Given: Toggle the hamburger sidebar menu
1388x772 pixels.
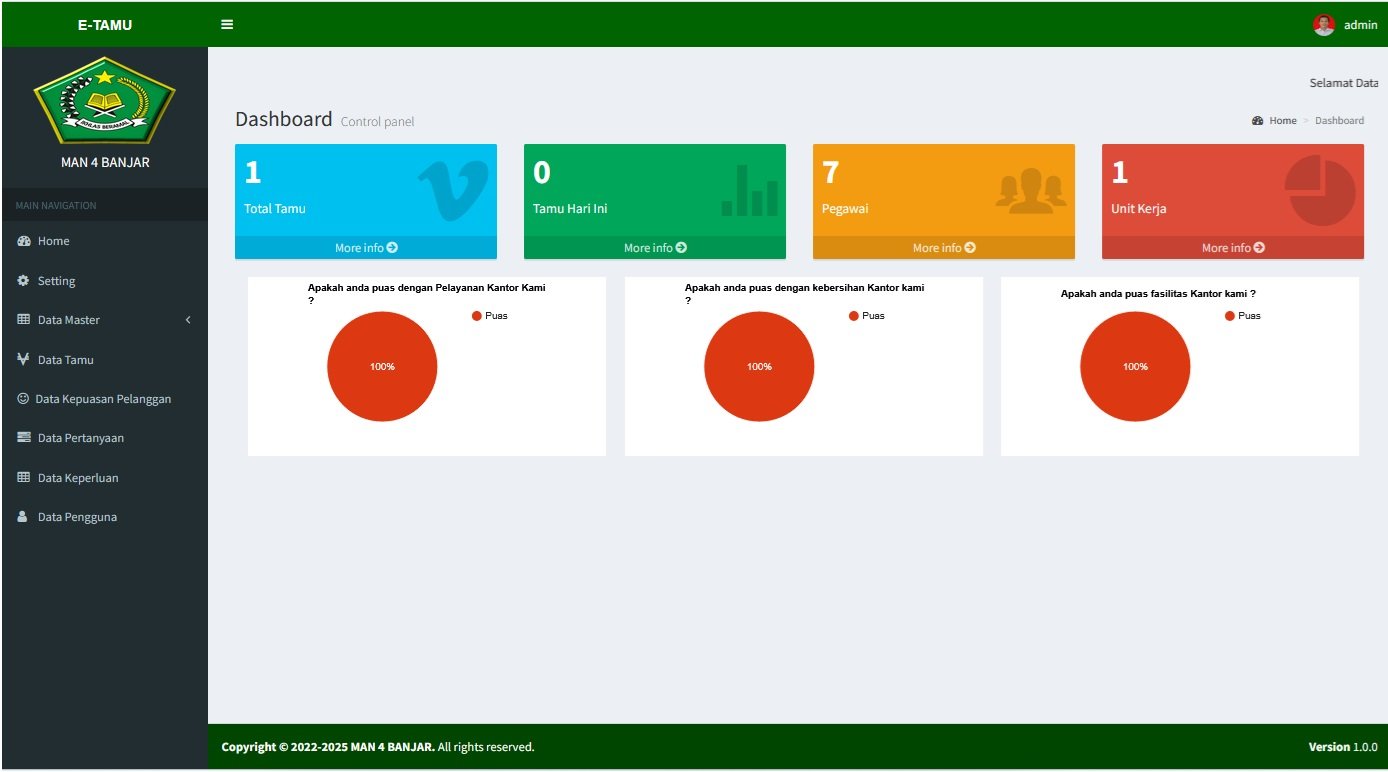Looking at the screenshot, I should tap(227, 25).
